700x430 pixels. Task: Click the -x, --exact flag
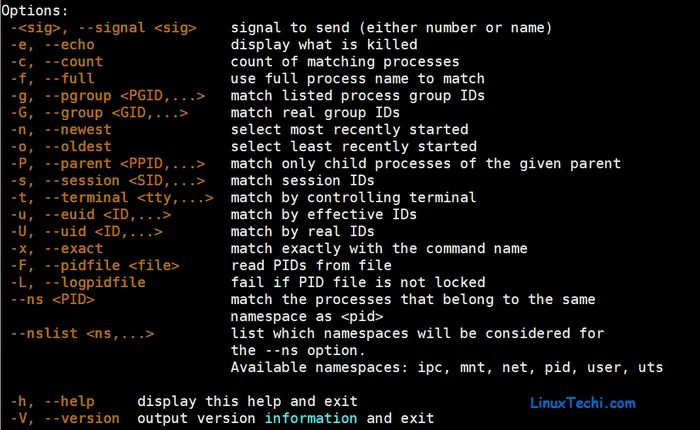coord(57,248)
